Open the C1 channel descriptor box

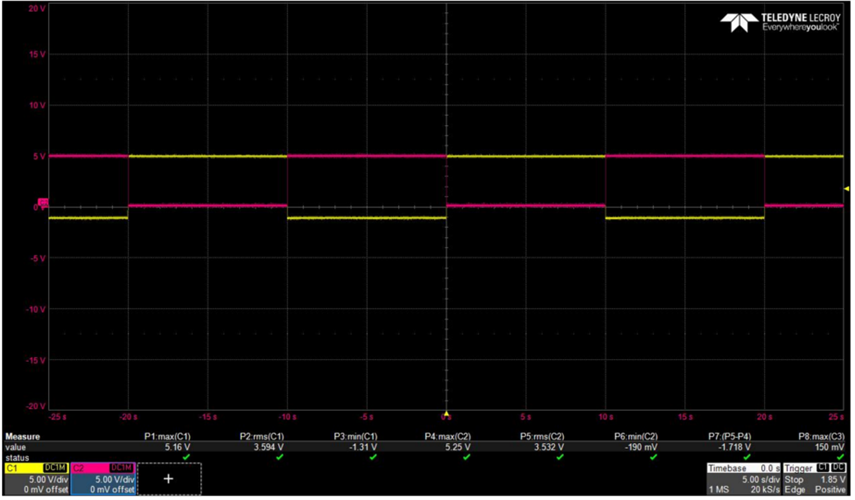click(37, 479)
